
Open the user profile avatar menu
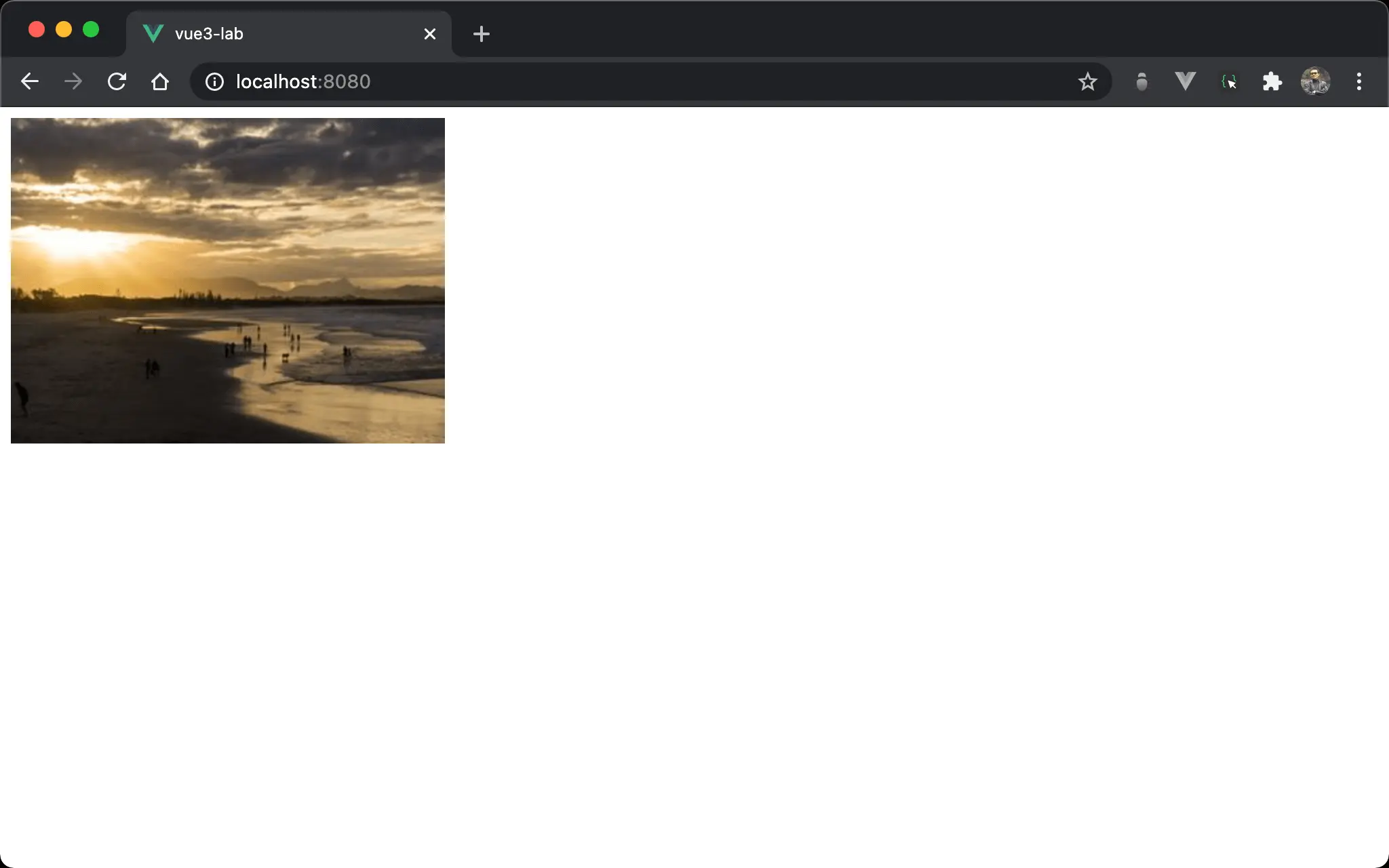[1315, 81]
